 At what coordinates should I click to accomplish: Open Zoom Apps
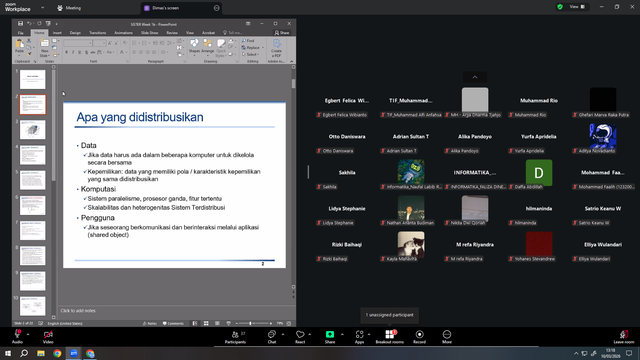pos(359,337)
